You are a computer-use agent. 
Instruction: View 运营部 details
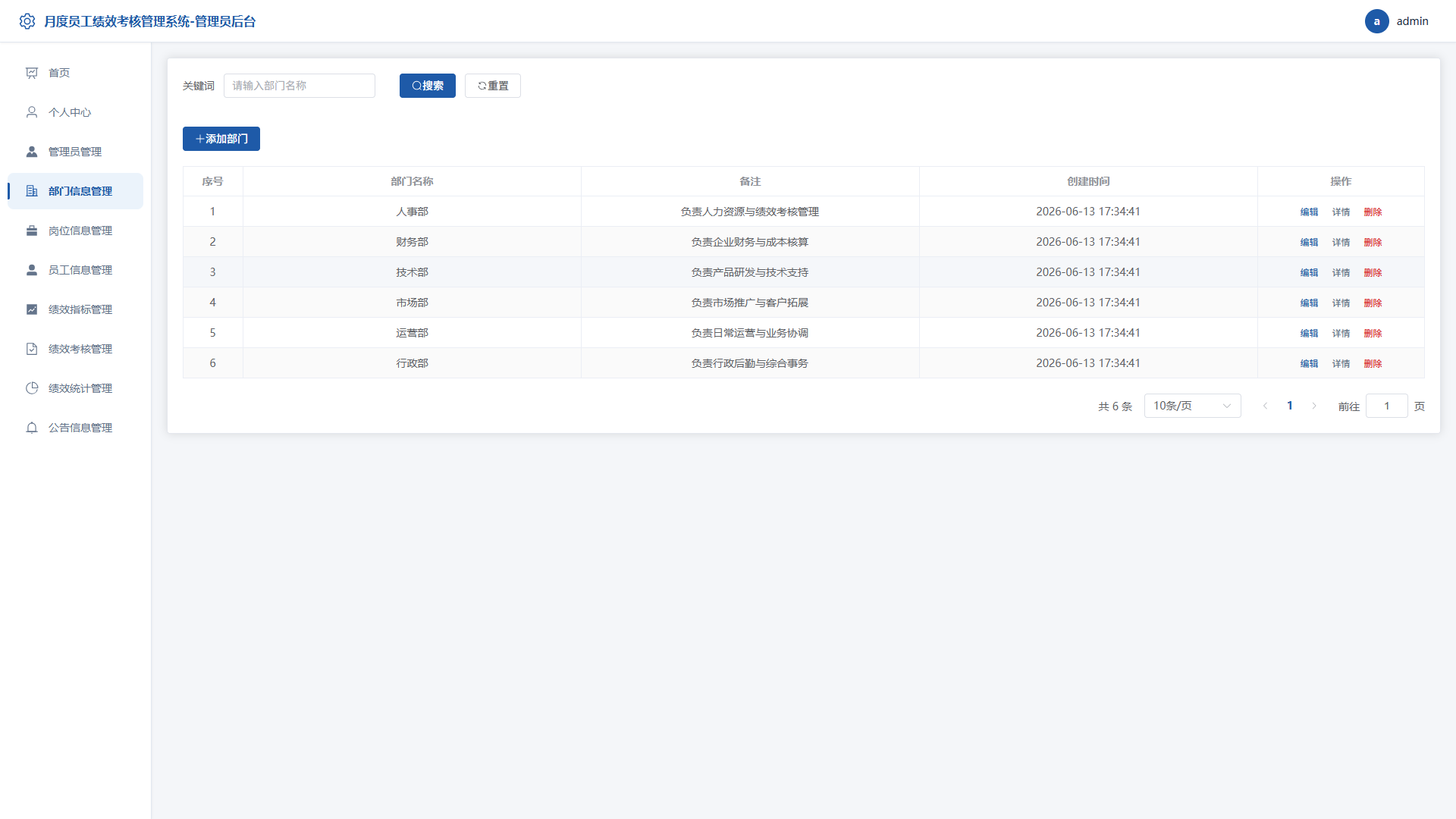click(1341, 334)
